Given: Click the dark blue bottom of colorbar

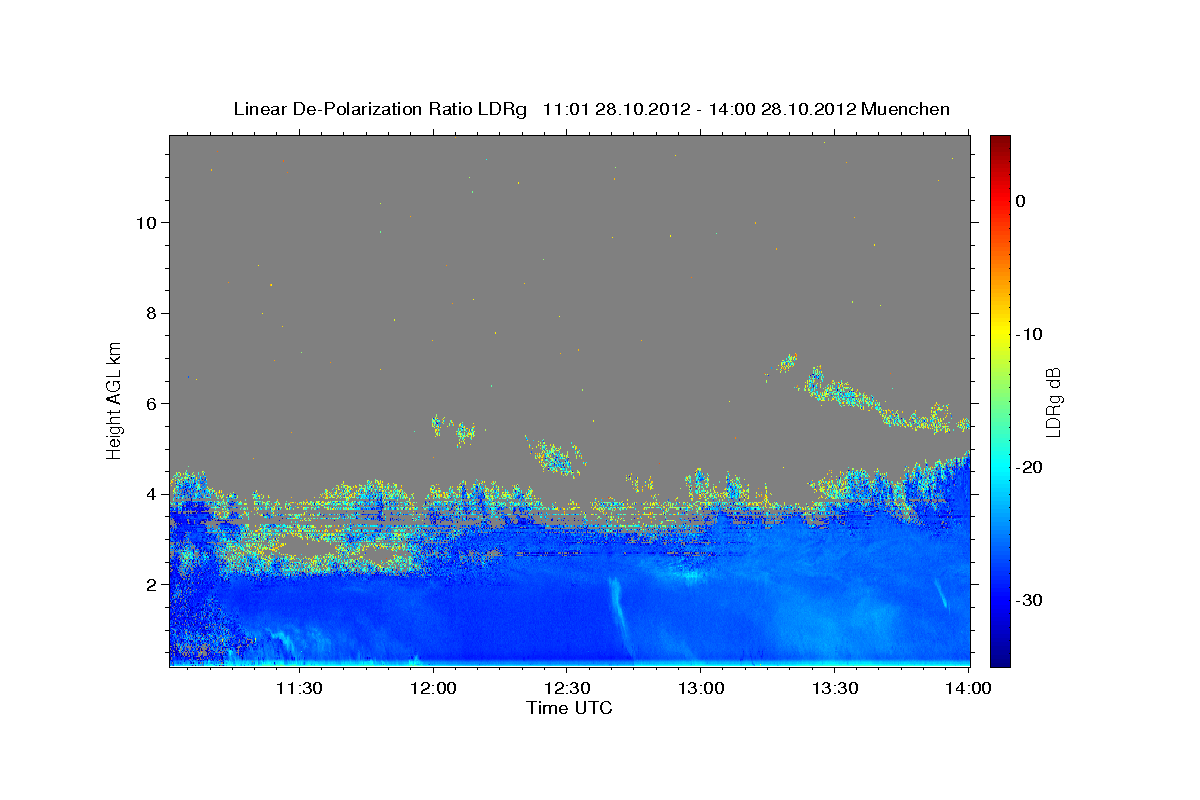Looking at the screenshot, I should pyautogui.click(x=1000, y=657).
